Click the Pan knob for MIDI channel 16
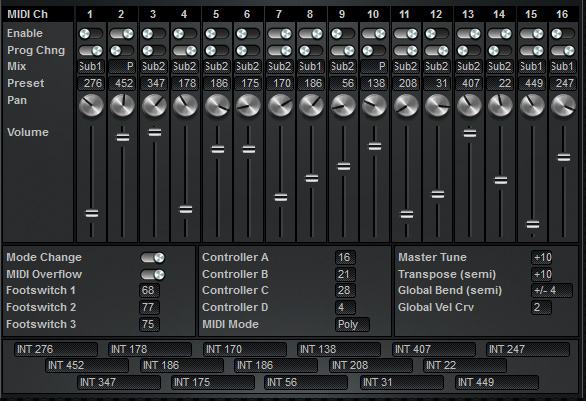 tap(563, 105)
